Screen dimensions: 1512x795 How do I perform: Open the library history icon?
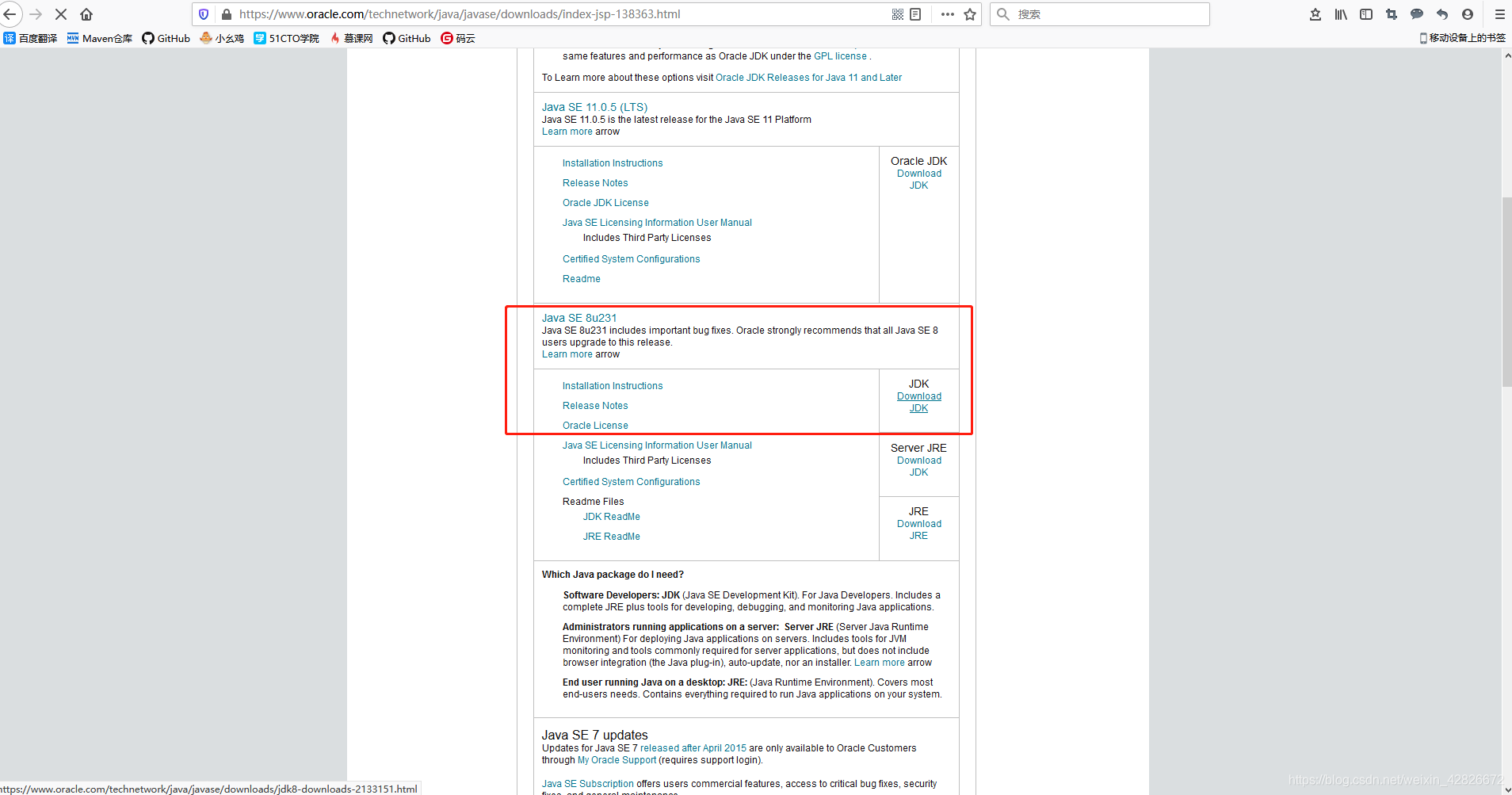pos(1341,14)
